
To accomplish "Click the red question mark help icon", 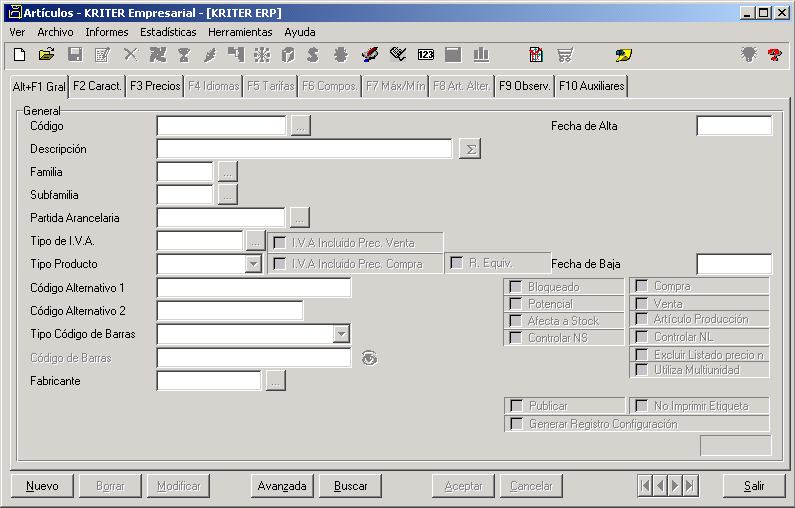I will [x=774, y=54].
